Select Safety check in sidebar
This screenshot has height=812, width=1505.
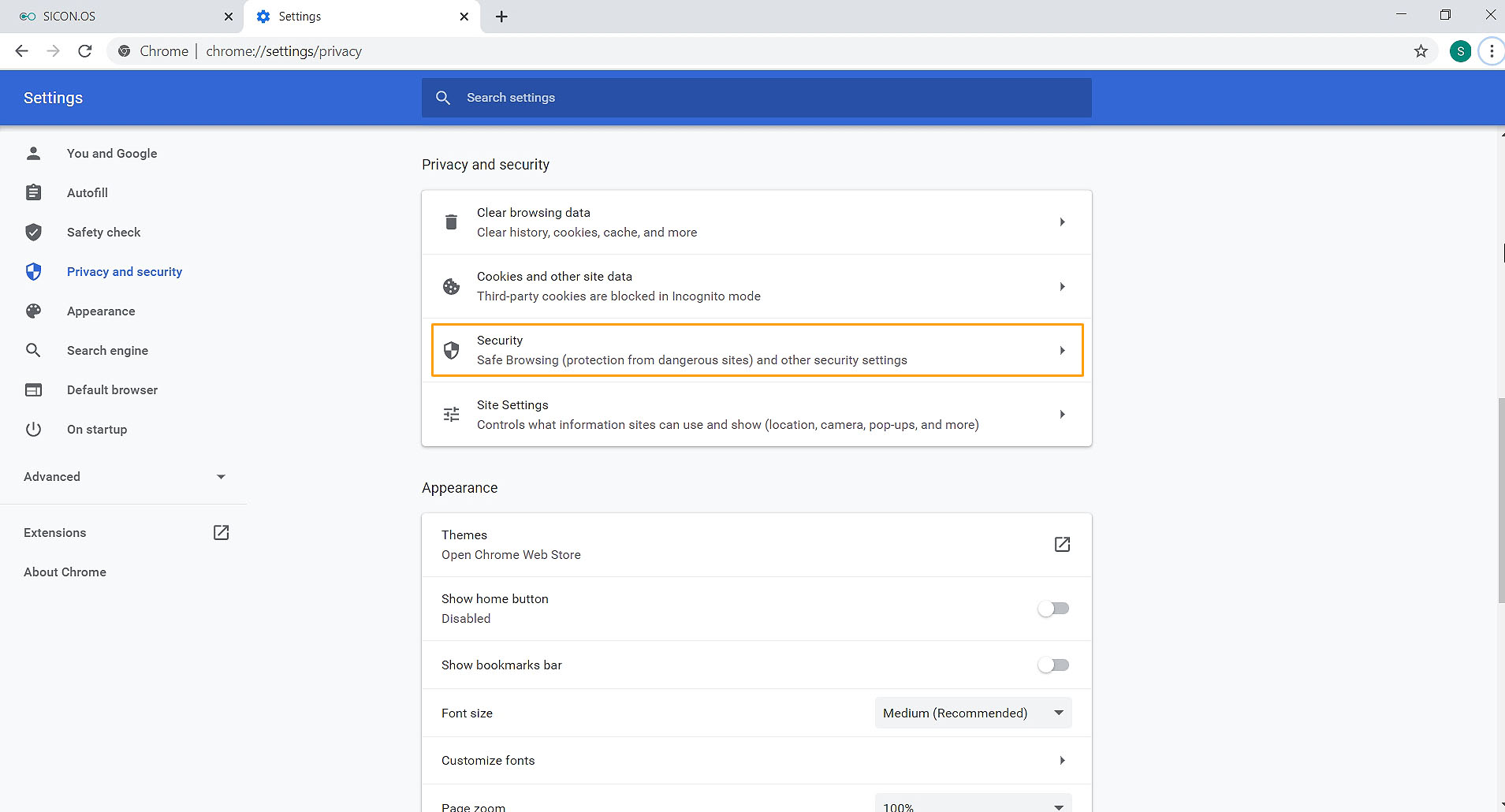tap(103, 233)
